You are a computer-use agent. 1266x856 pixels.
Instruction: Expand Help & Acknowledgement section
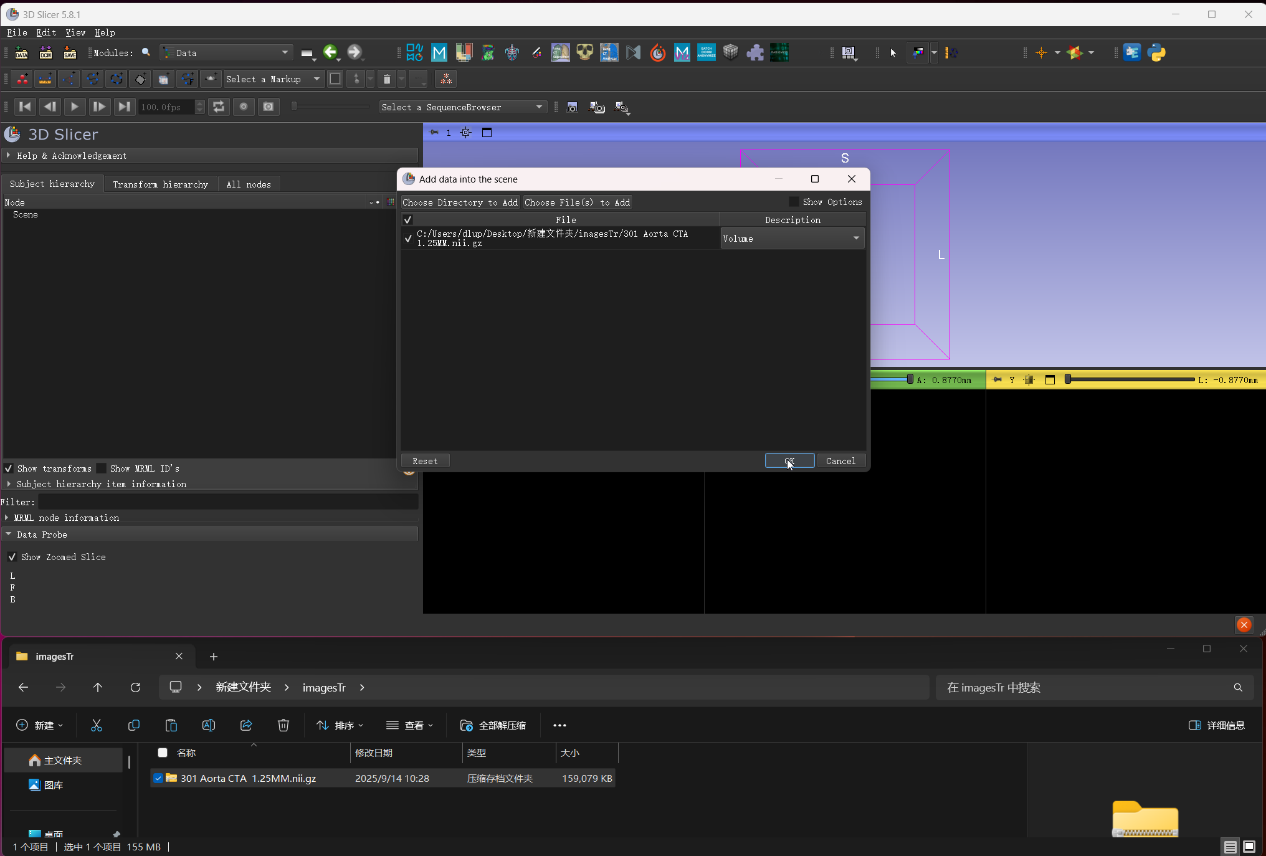(x=210, y=156)
